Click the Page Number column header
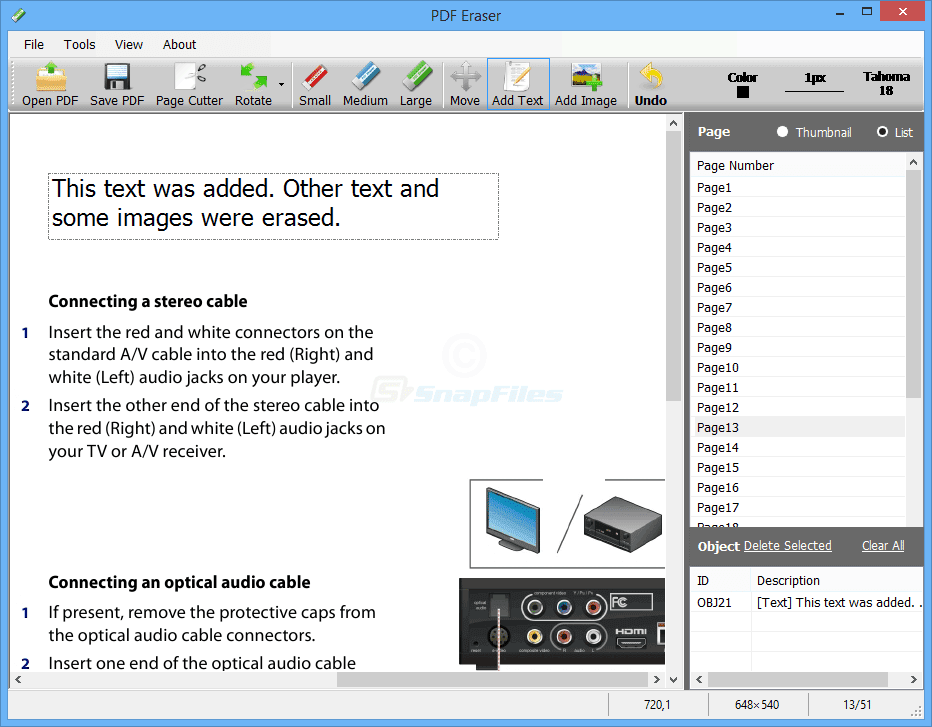 coord(798,166)
